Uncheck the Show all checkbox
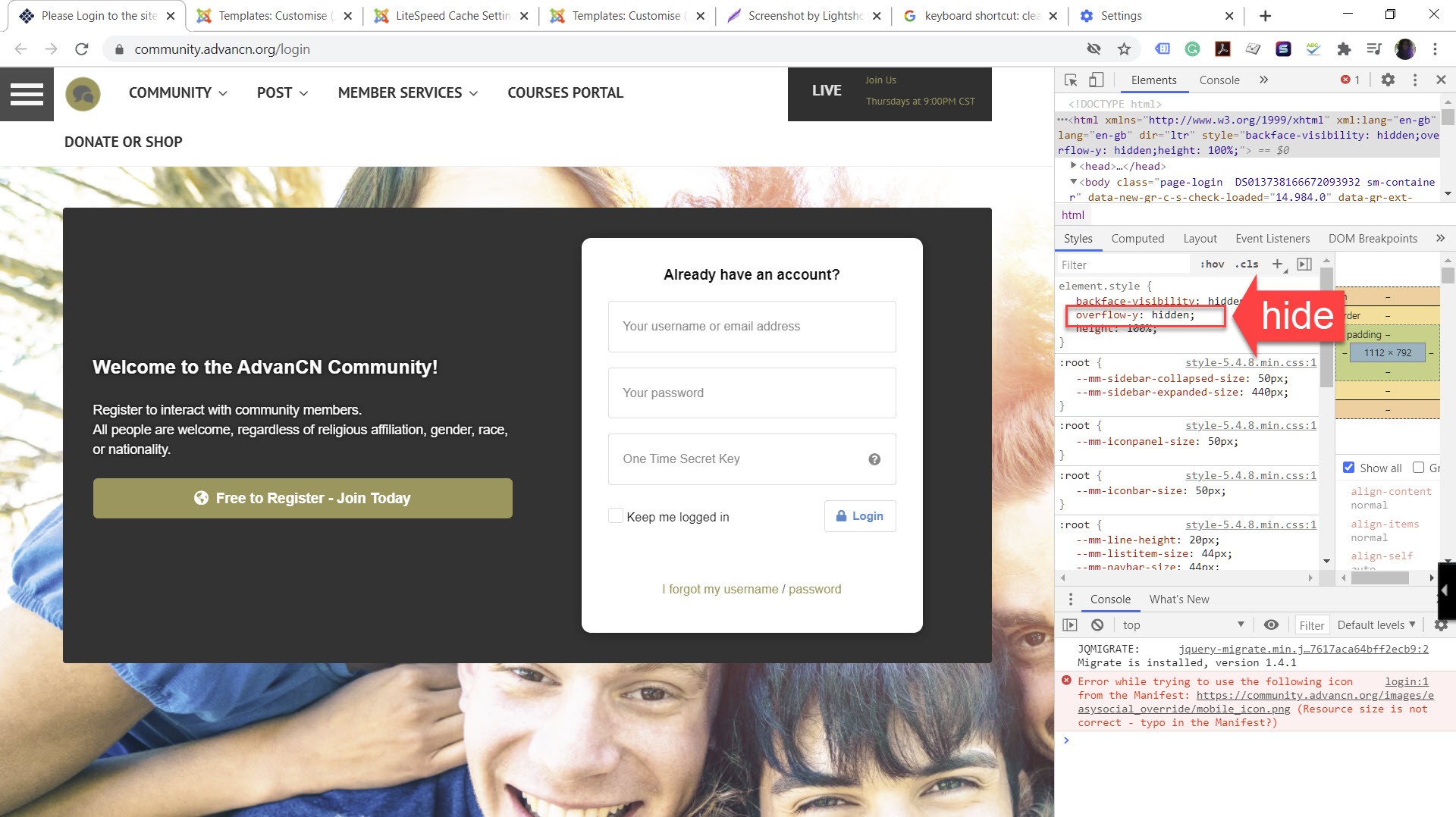Image resolution: width=1456 pixels, height=817 pixels. [1348, 468]
